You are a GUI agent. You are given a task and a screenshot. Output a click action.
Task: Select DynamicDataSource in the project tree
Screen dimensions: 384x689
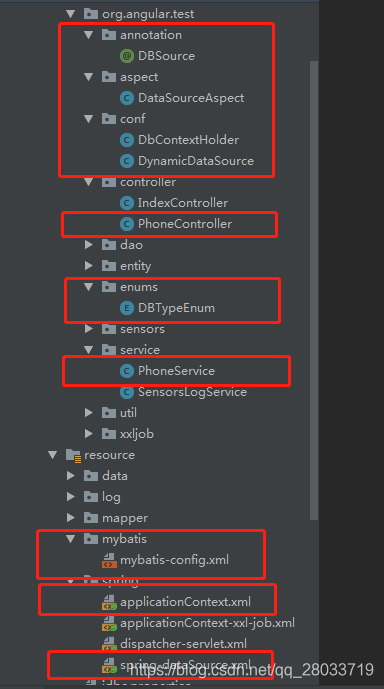click(x=196, y=161)
